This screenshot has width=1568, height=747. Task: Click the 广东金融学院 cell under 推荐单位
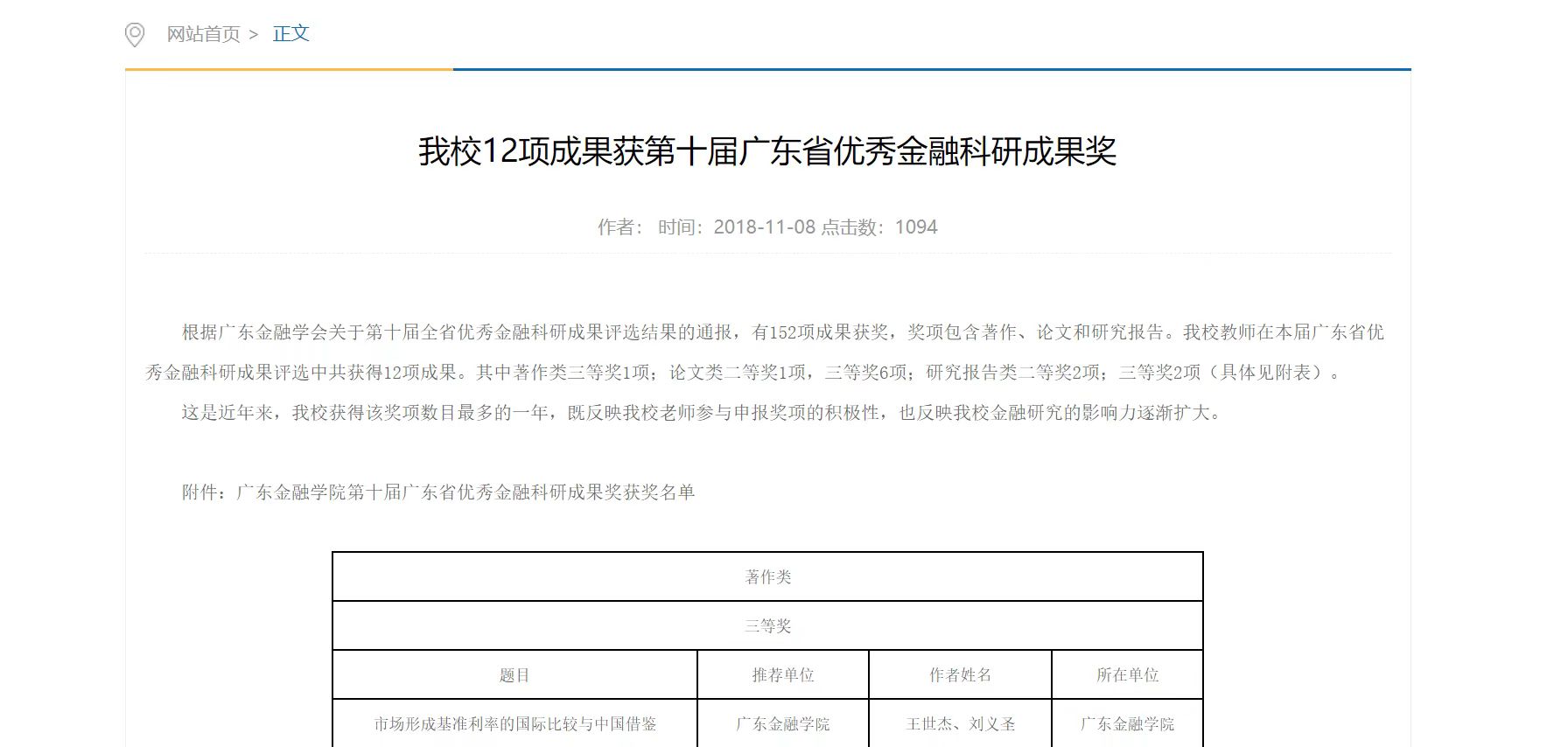click(783, 723)
